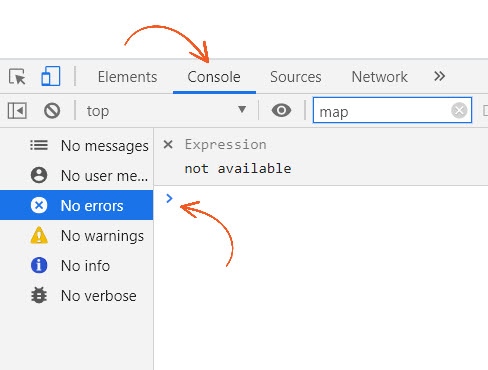
Task: Switch to the Elements tab
Action: pyautogui.click(x=127, y=77)
